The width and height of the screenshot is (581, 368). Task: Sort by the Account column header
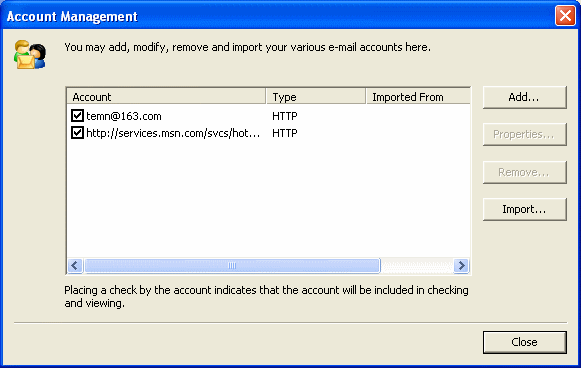[x=166, y=97]
